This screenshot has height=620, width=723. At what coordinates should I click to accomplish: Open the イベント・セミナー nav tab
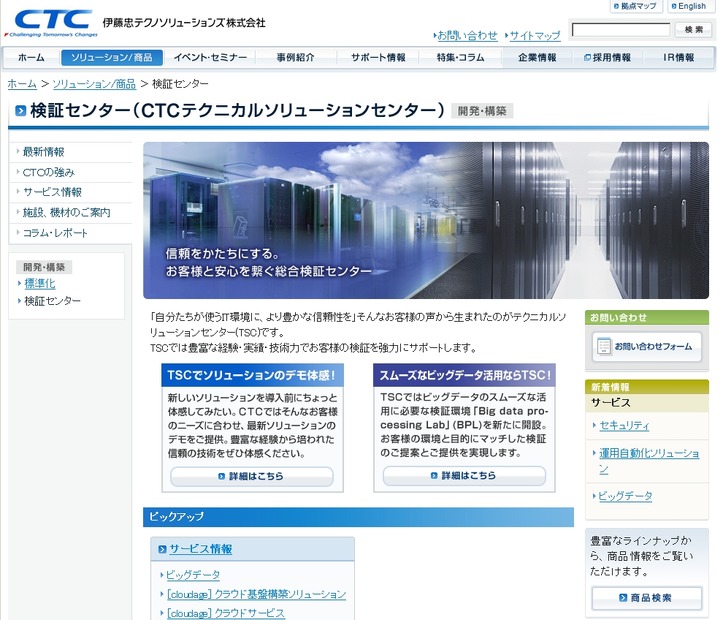(210, 58)
